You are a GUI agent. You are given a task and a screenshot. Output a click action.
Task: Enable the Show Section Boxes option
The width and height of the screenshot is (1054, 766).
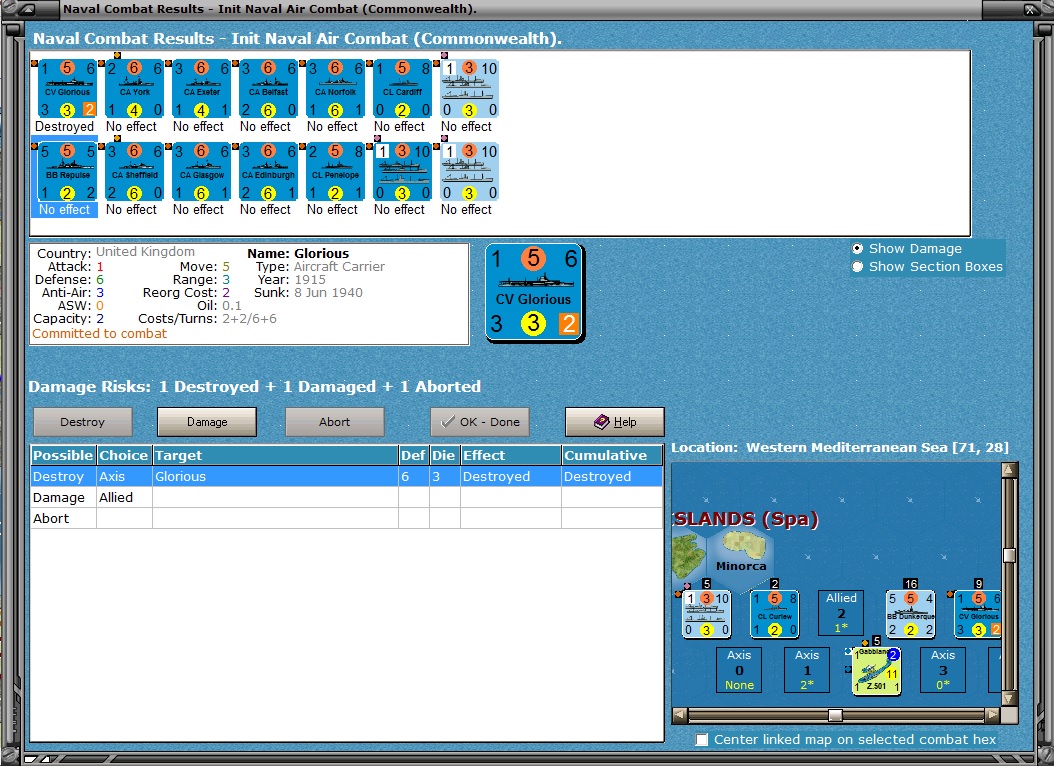[x=858, y=267]
